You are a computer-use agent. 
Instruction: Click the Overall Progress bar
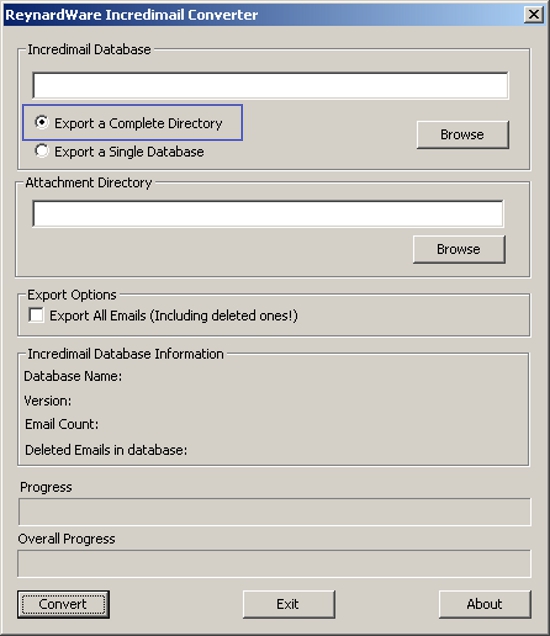[274, 563]
